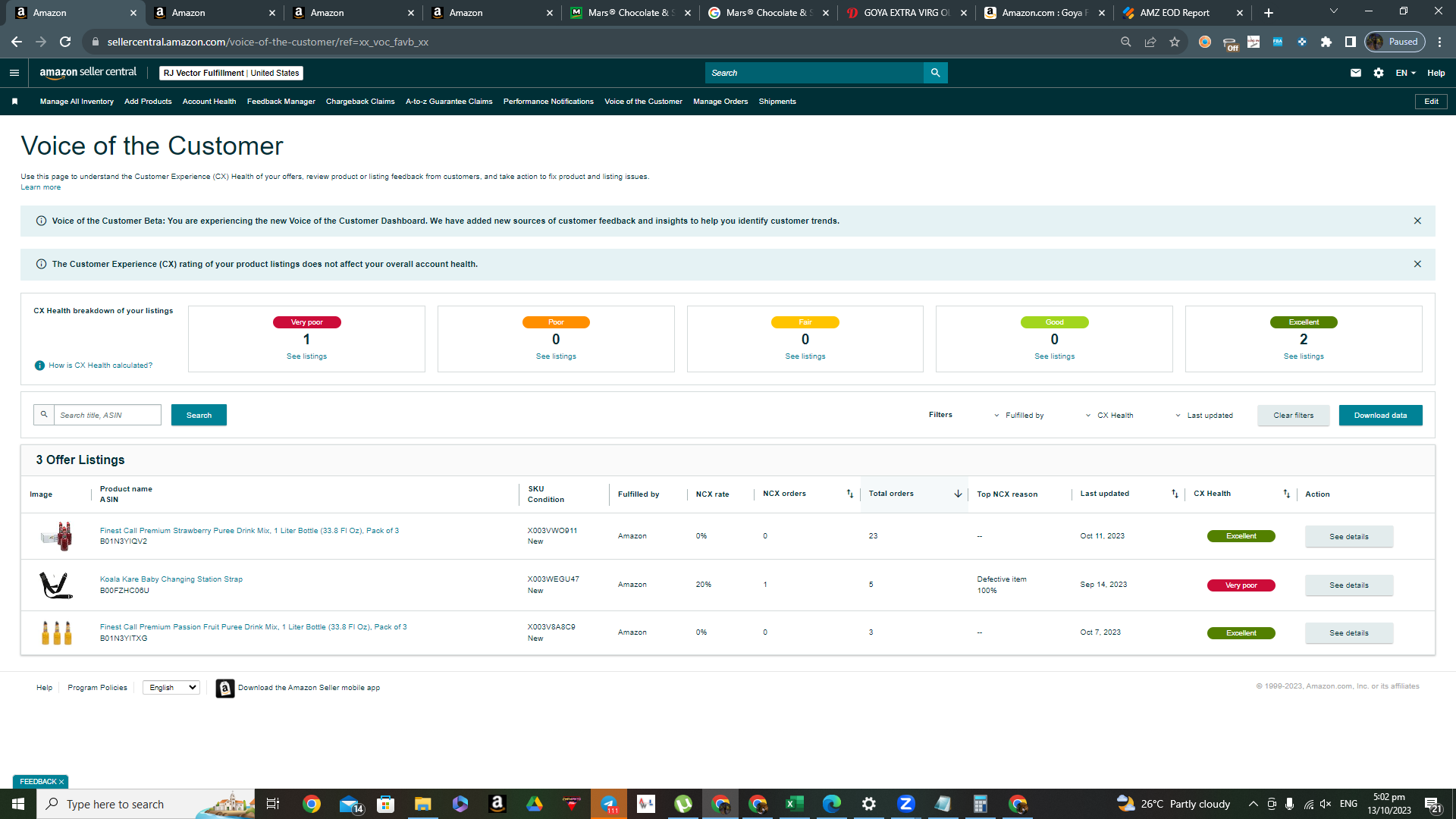The image size is (1456, 819).
Task: Click the Amazon Seller Central logo
Action: 88,73
